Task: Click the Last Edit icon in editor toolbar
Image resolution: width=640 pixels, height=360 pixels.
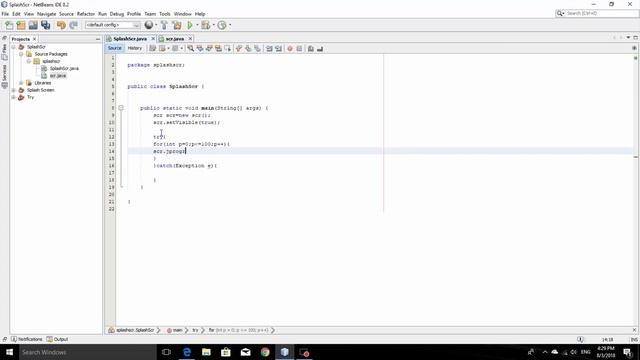Action: (152, 49)
